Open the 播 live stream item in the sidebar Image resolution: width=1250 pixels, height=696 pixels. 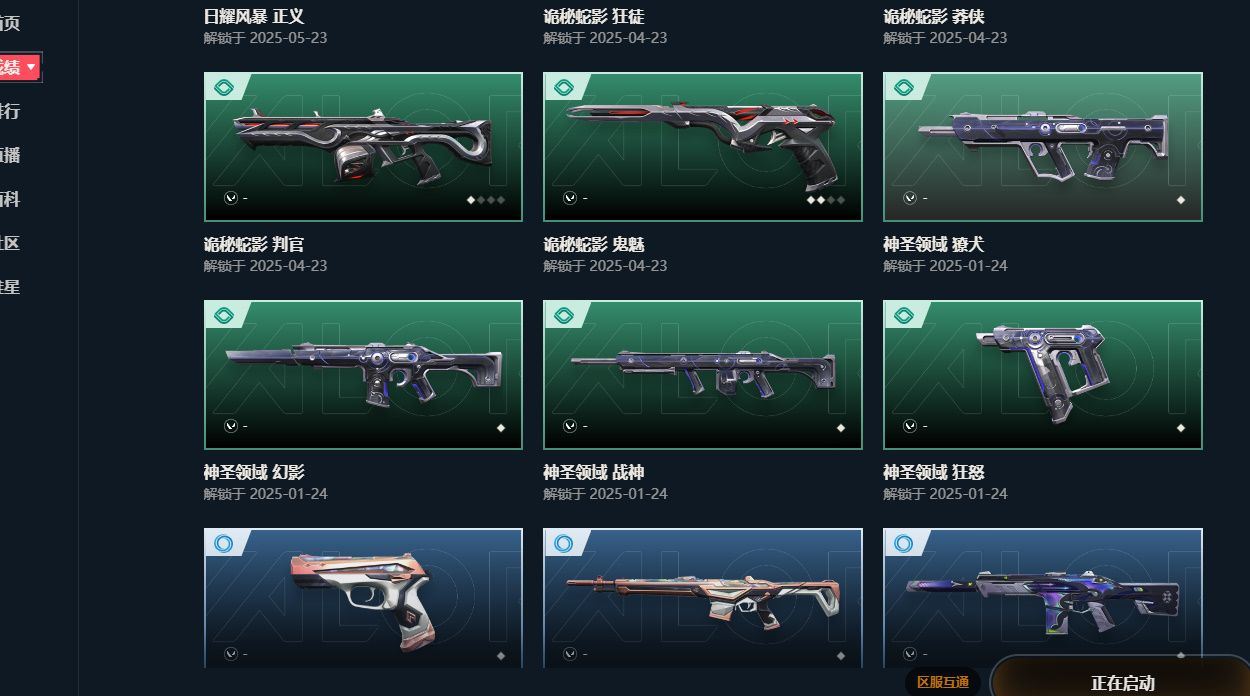coord(10,155)
